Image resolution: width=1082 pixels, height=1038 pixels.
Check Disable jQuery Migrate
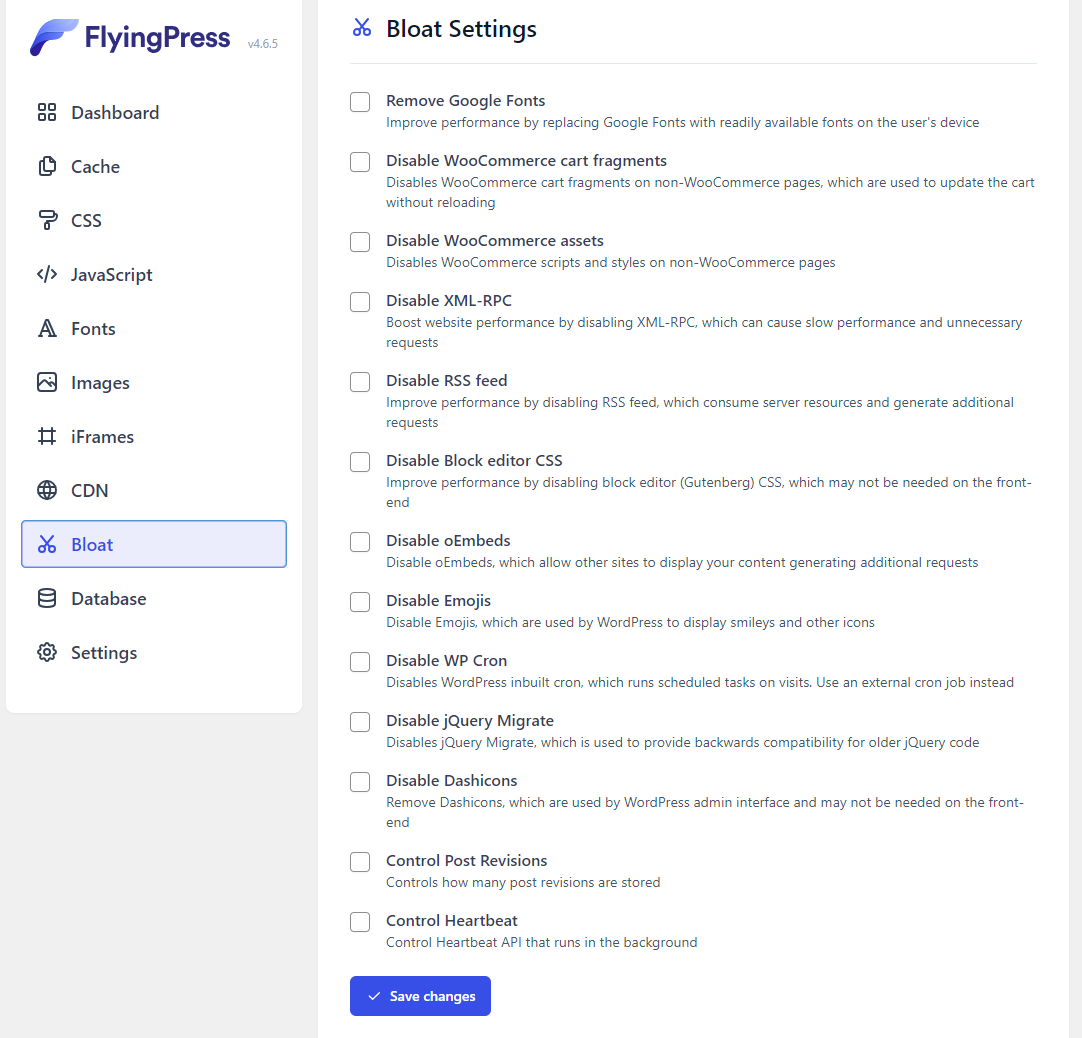pyautogui.click(x=359, y=721)
